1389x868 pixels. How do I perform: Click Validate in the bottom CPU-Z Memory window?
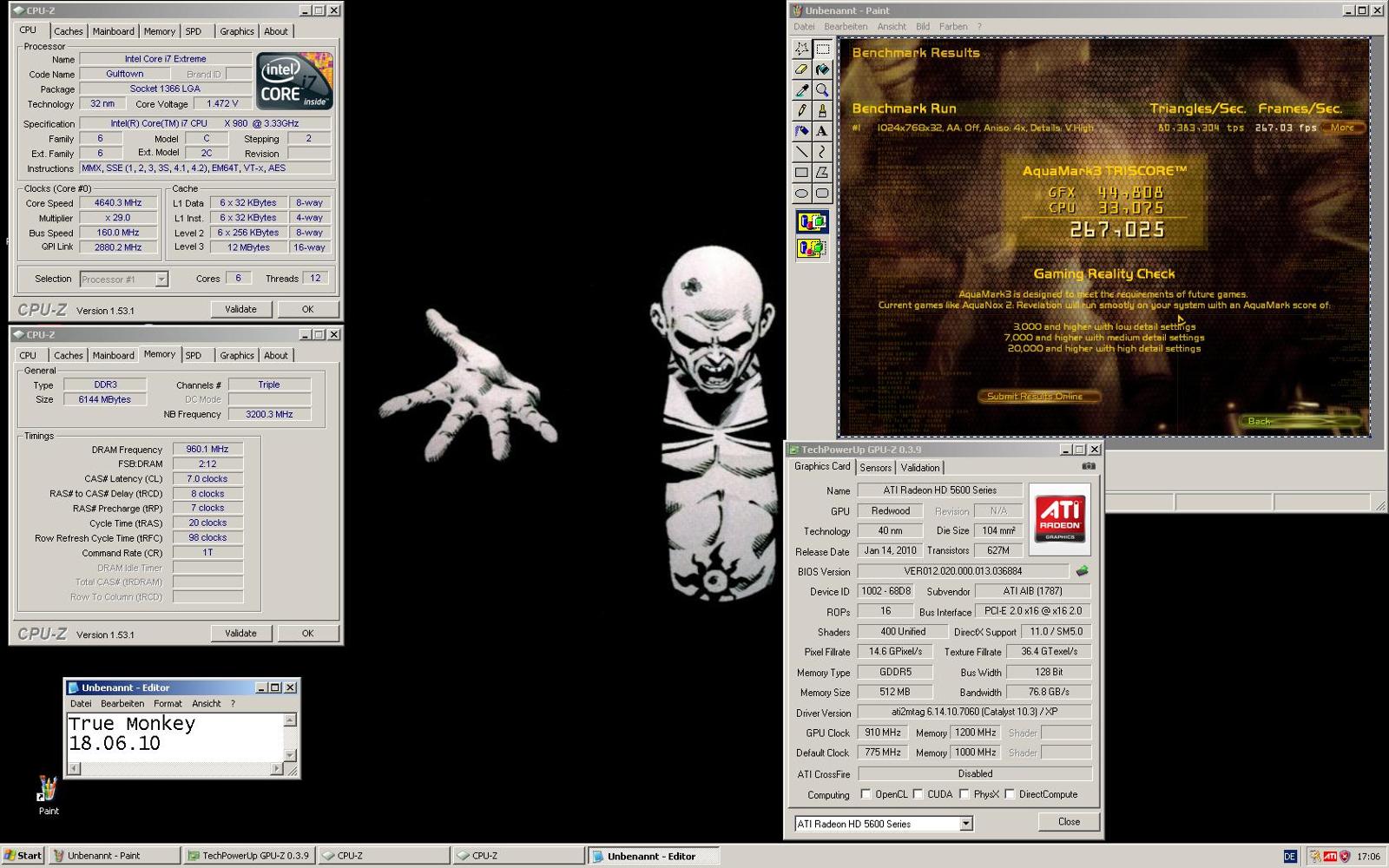(x=240, y=634)
